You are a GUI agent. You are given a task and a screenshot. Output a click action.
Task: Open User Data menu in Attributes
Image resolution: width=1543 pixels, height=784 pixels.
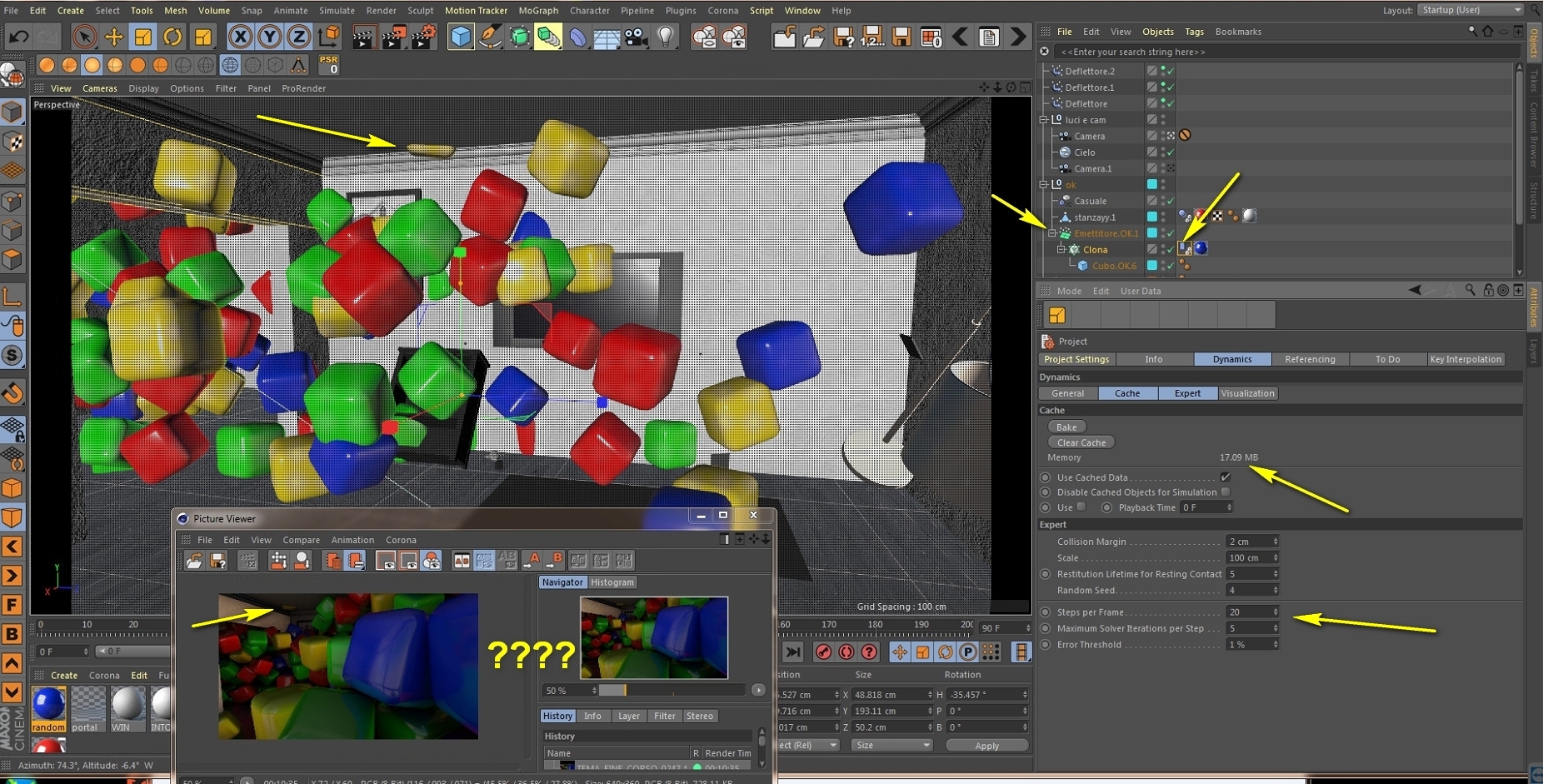pos(1141,291)
